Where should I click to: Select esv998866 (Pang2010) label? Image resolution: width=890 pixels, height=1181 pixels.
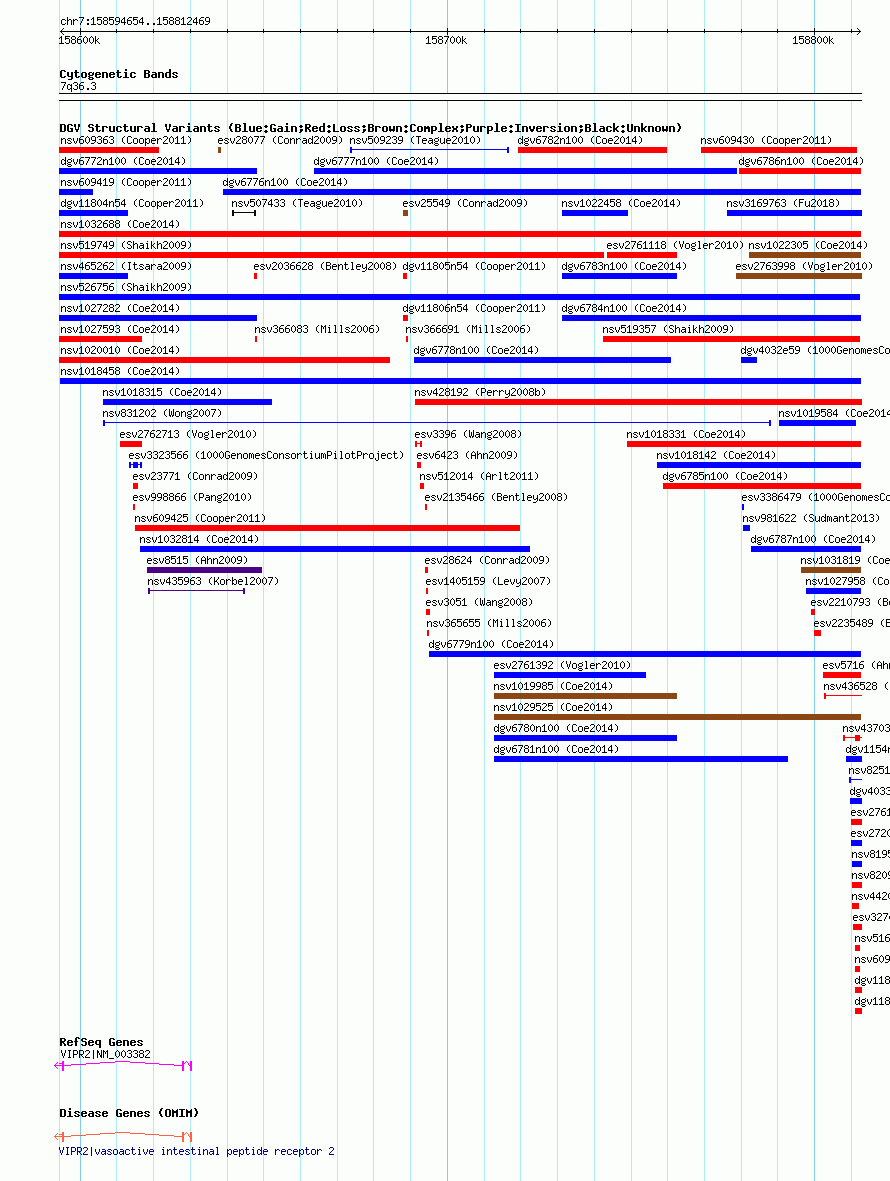point(192,499)
